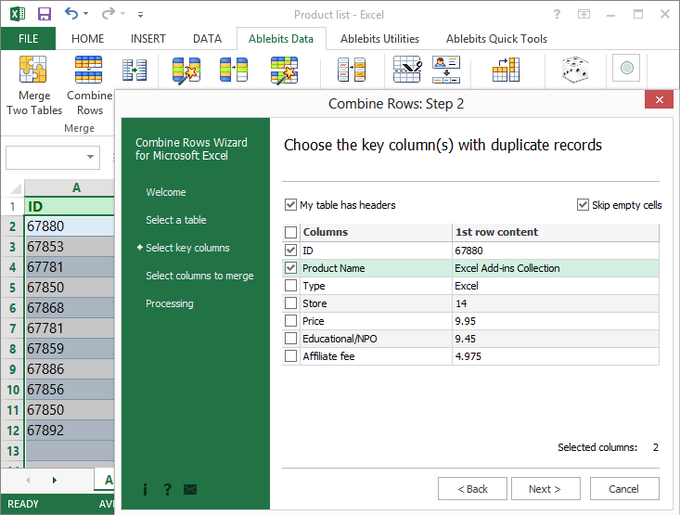Click the Excel Add-ins Collection cell

point(556,268)
